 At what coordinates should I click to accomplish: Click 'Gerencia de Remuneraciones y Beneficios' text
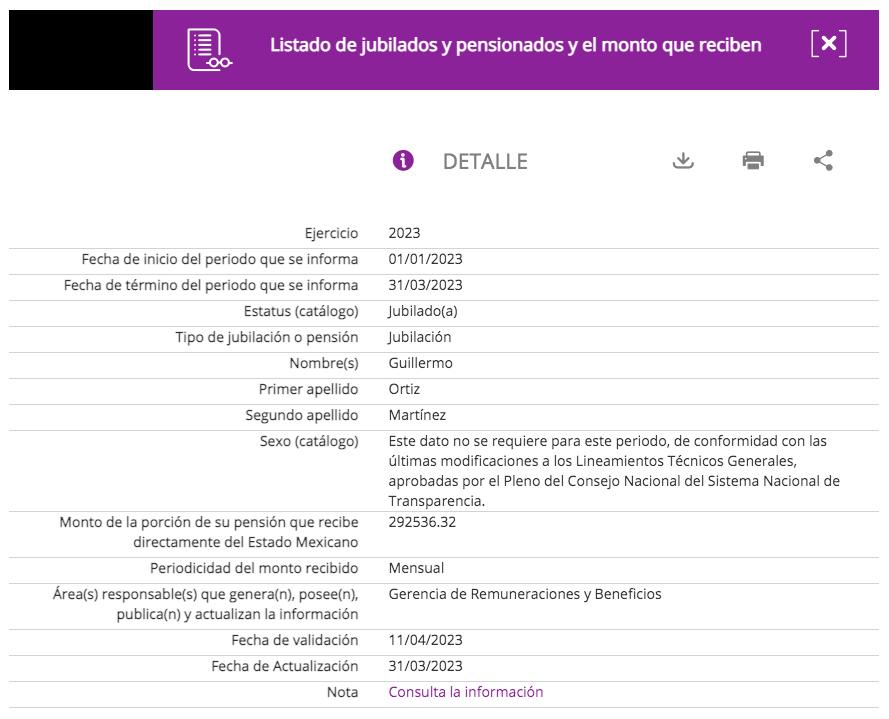pos(524,594)
